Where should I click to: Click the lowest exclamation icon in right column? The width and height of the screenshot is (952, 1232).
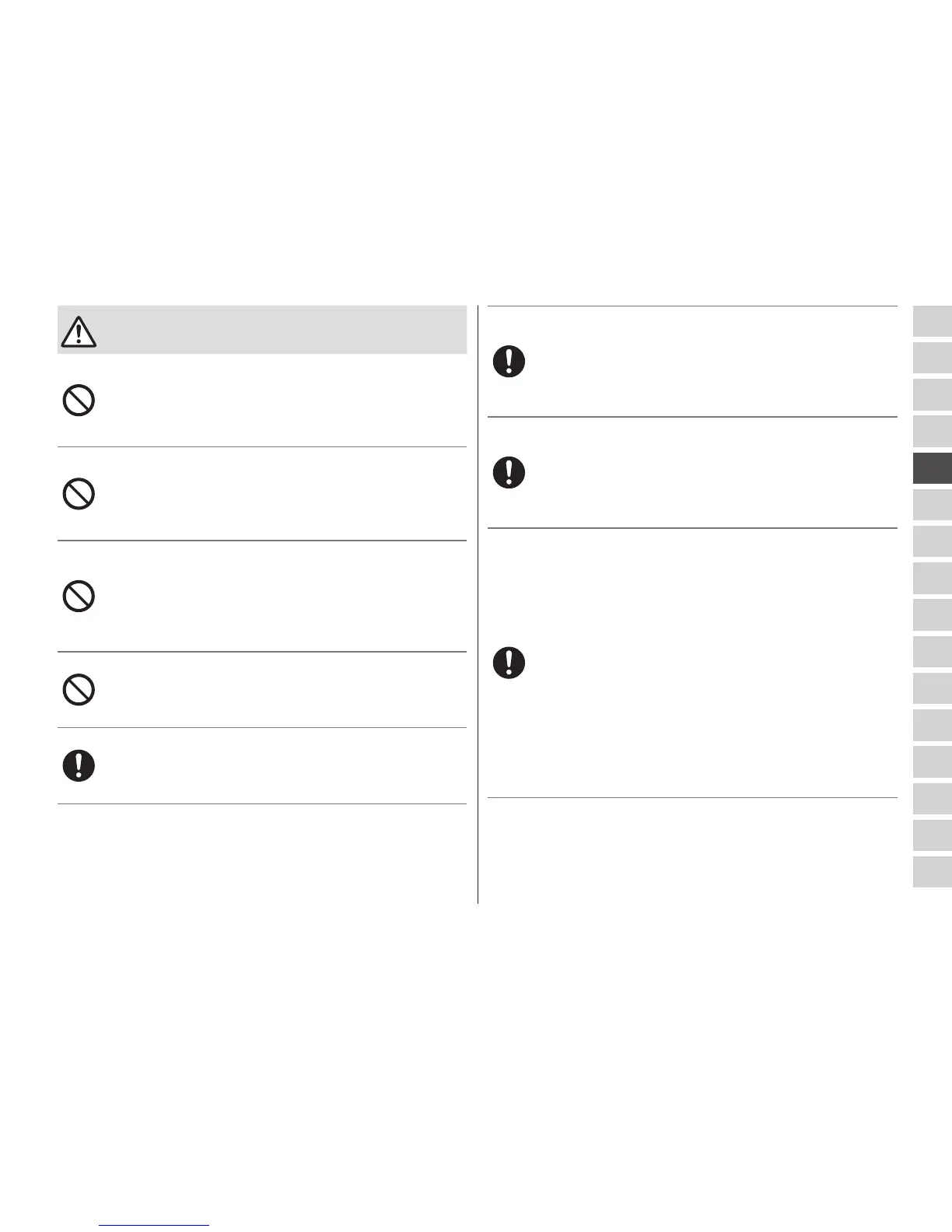pos(509,663)
